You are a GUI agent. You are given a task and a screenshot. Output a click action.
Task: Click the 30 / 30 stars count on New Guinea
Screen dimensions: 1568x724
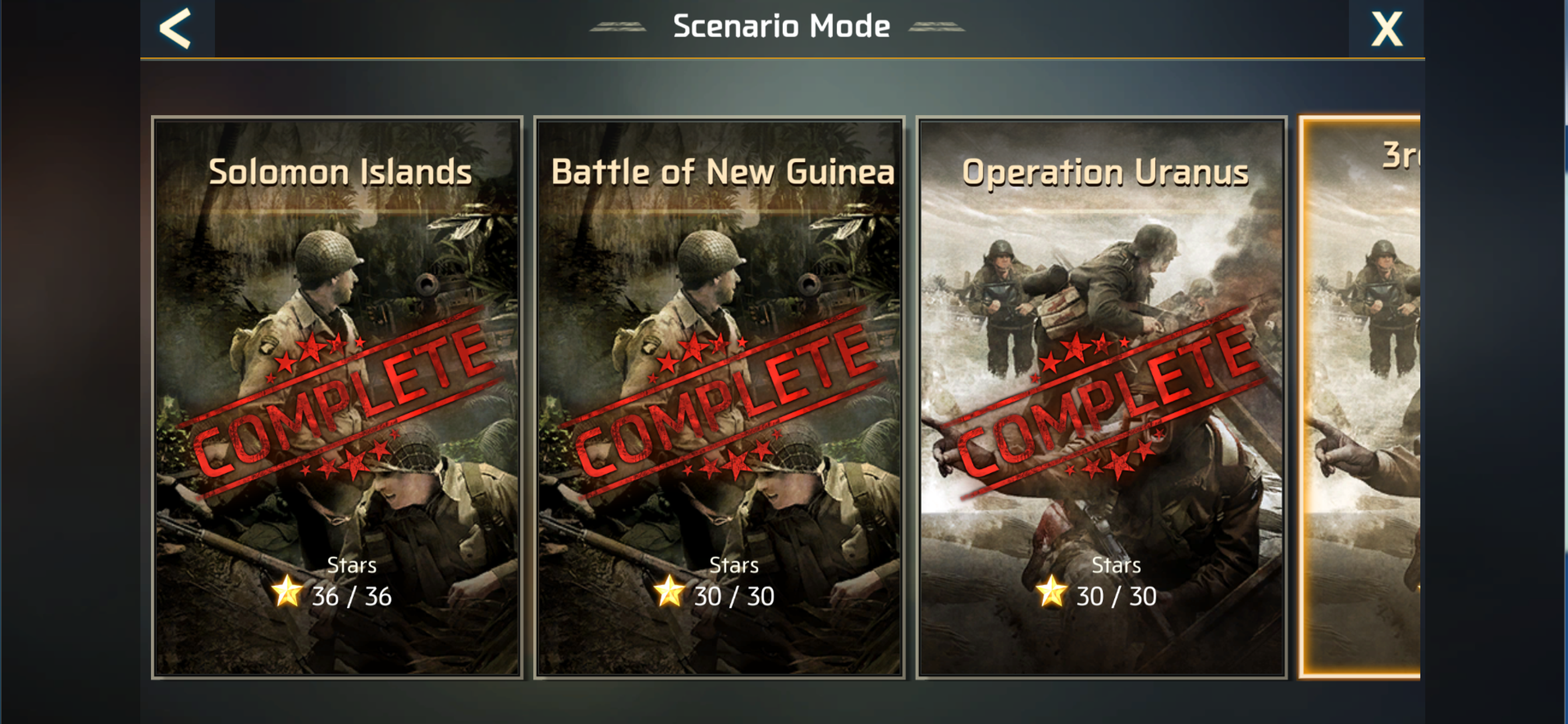[x=734, y=597]
